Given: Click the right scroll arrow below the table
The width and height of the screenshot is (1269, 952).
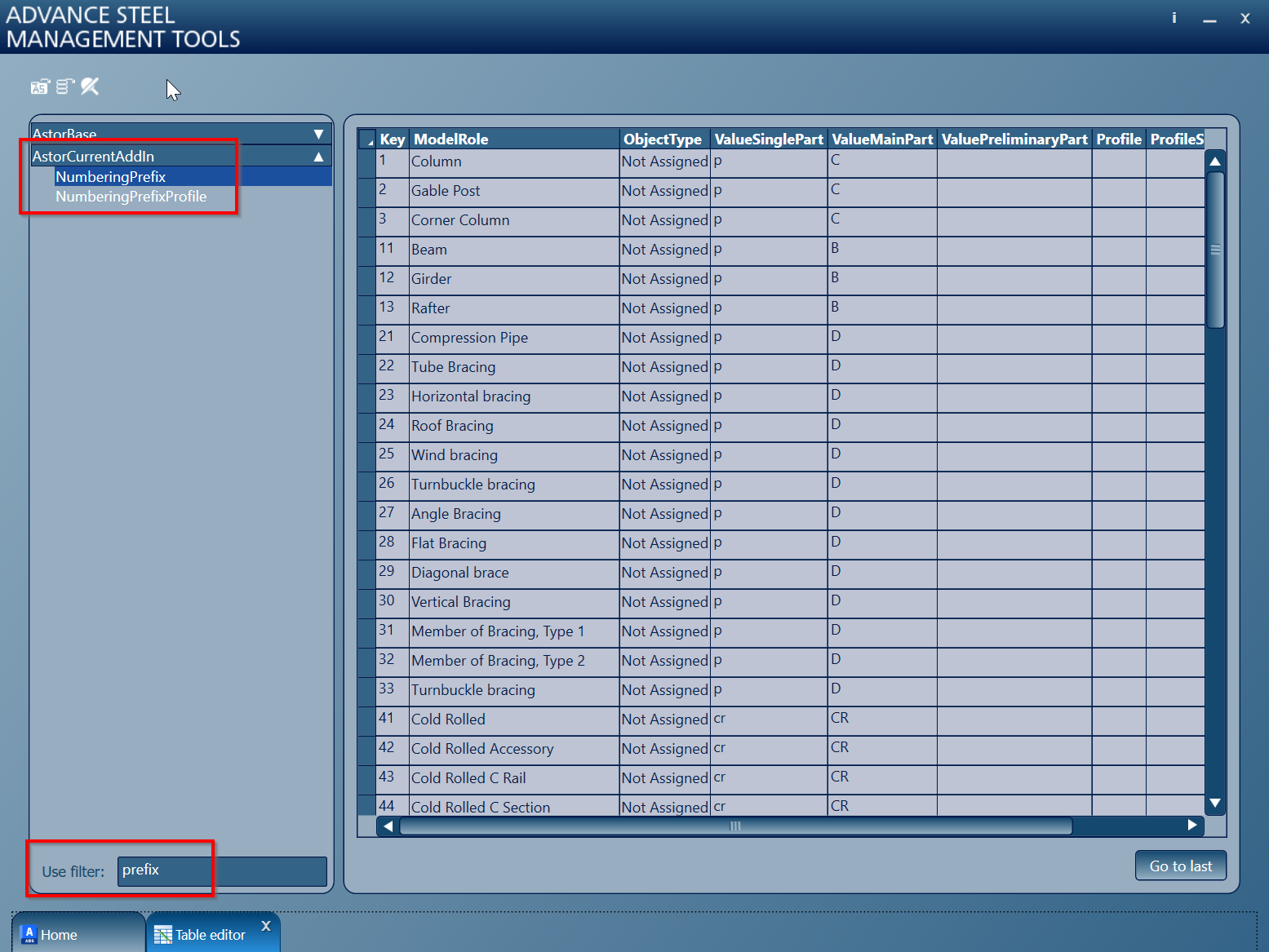Looking at the screenshot, I should click(x=1192, y=826).
